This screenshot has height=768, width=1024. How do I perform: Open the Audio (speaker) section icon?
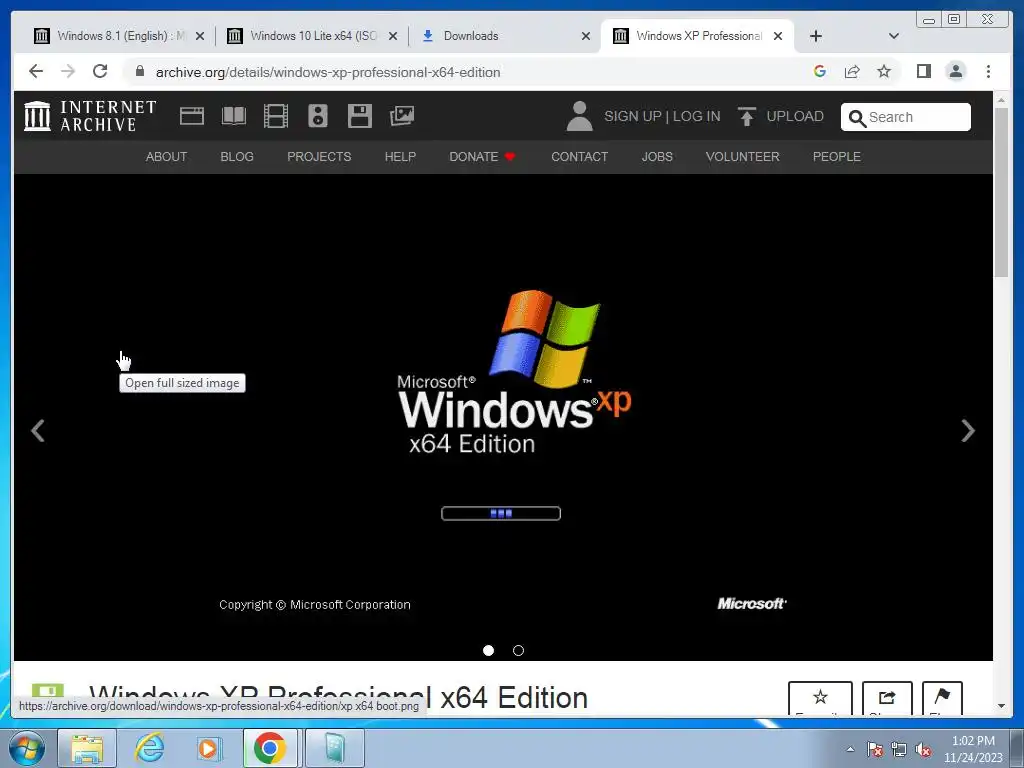coord(318,116)
